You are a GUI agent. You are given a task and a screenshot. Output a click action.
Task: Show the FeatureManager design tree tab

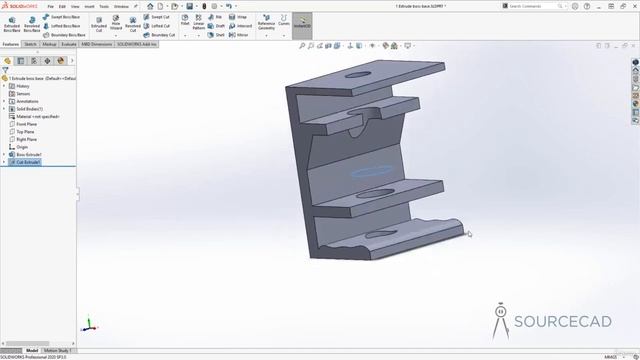click(7, 61)
